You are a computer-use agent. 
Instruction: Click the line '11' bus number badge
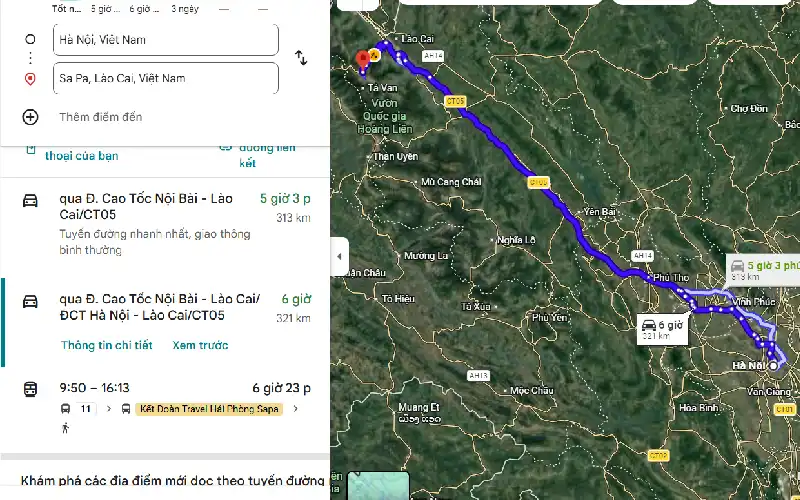coord(86,409)
